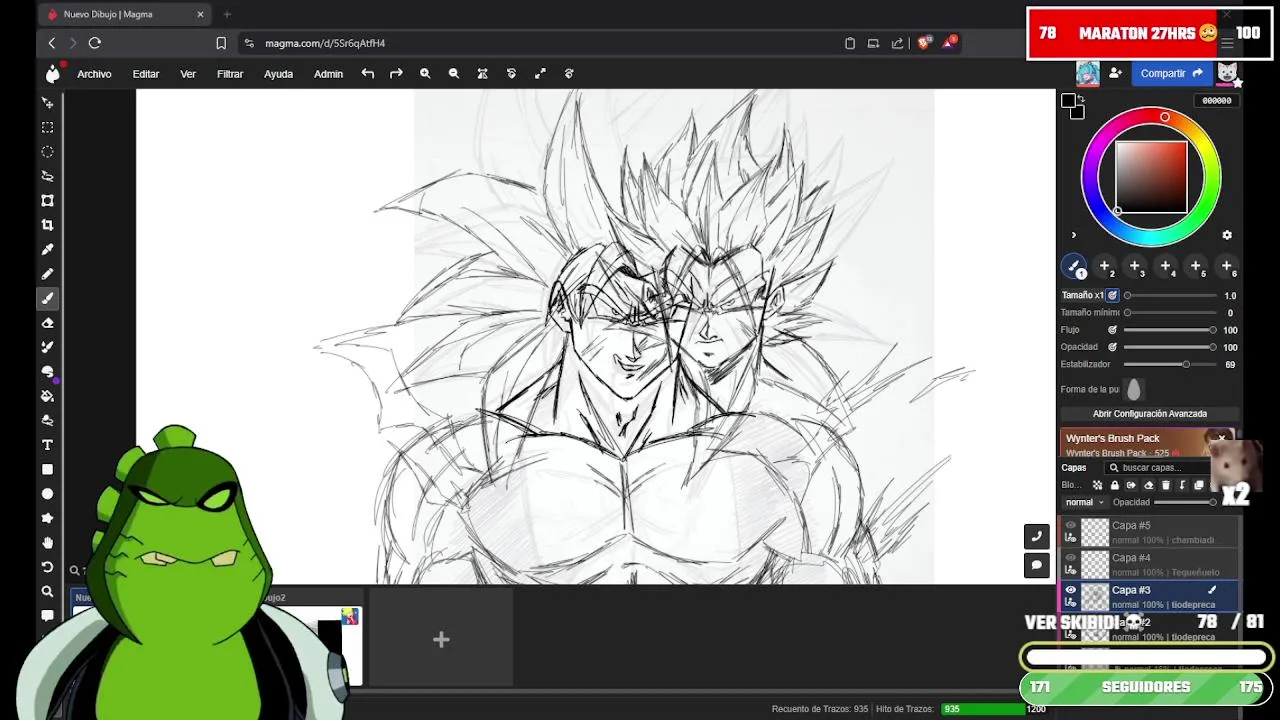The image size is (1280, 720).
Task: Toggle visibility of Capa #5
Action: coord(1070,525)
